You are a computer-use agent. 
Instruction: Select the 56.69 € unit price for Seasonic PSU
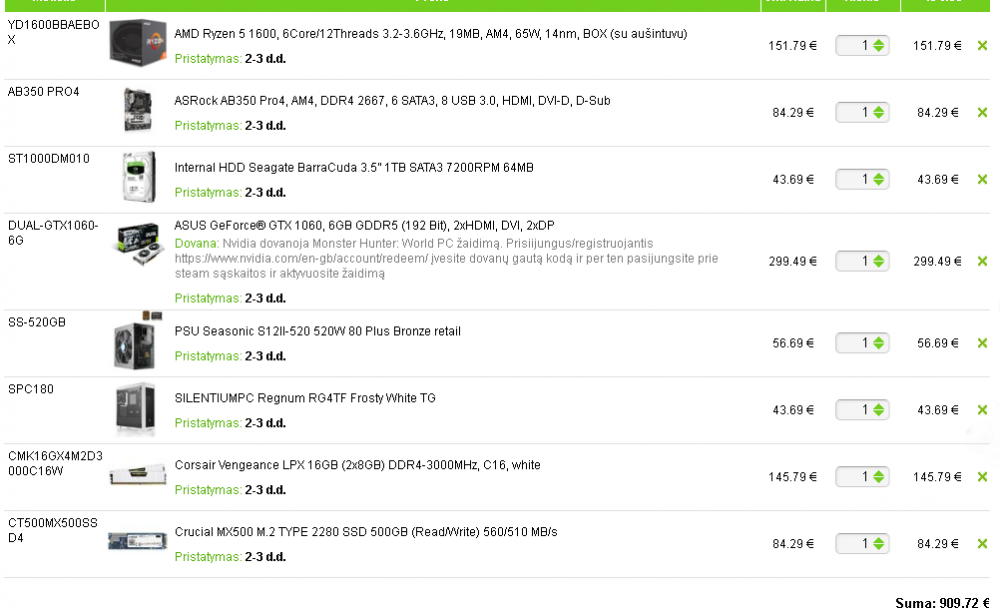click(793, 343)
